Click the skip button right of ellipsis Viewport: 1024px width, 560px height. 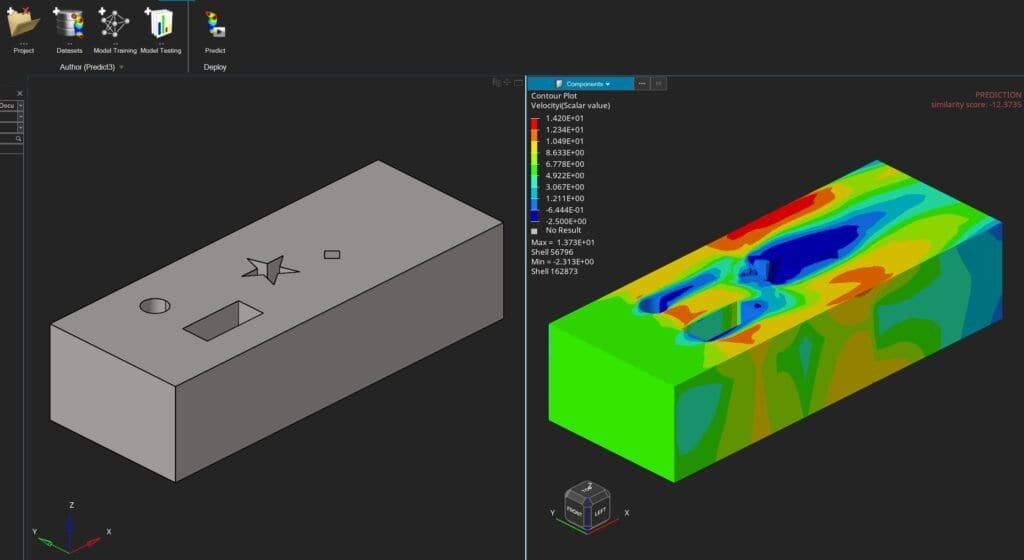coord(658,84)
